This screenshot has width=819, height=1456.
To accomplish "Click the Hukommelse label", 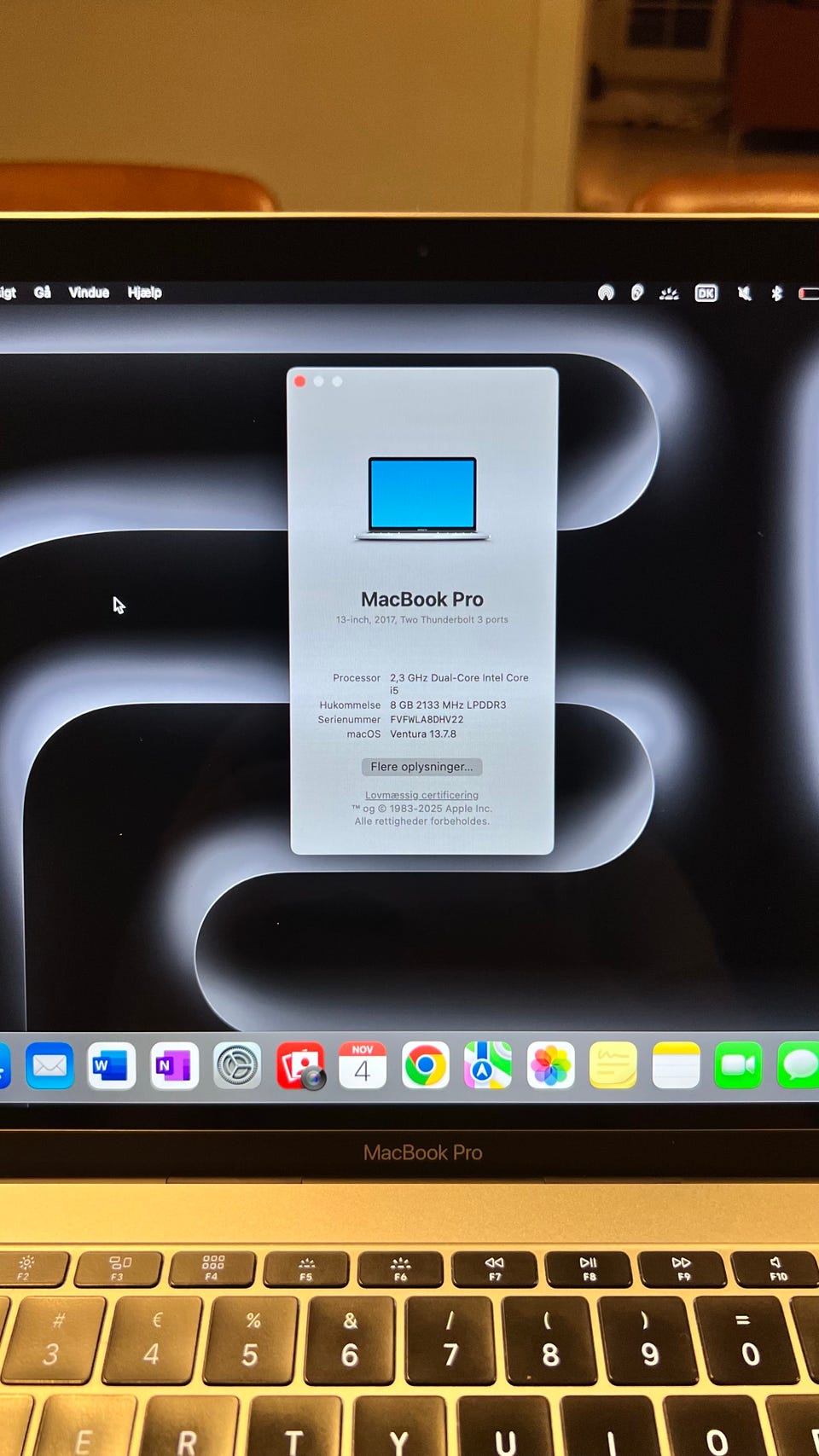I will [350, 705].
